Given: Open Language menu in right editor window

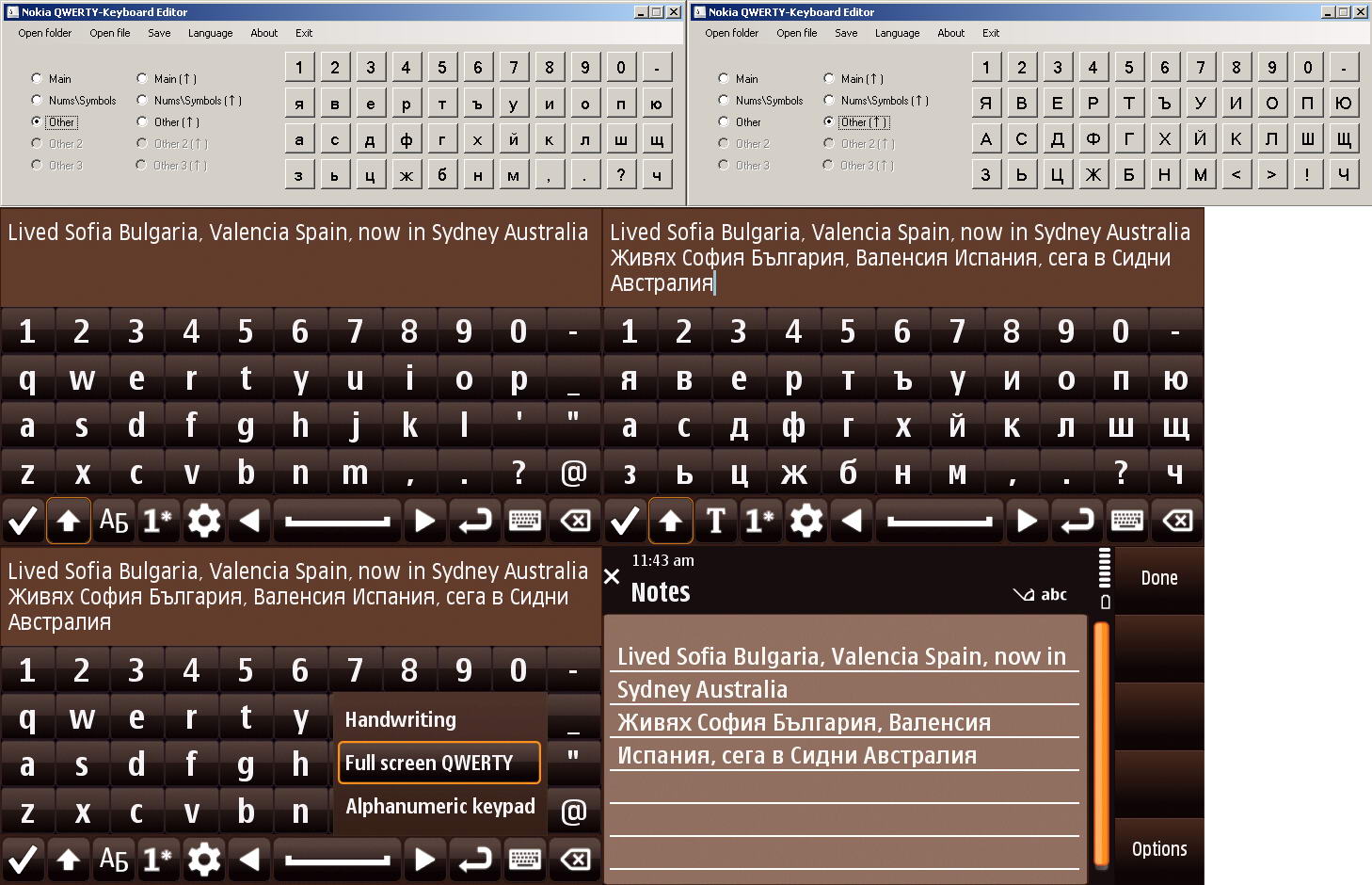Looking at the screenshot, I should point(897,33).
